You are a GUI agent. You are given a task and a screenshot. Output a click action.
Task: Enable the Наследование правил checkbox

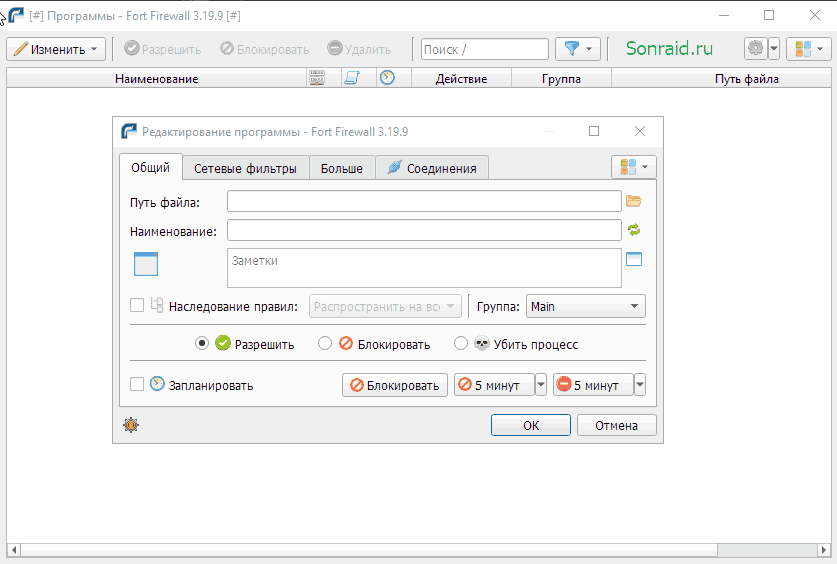point(137,305)
